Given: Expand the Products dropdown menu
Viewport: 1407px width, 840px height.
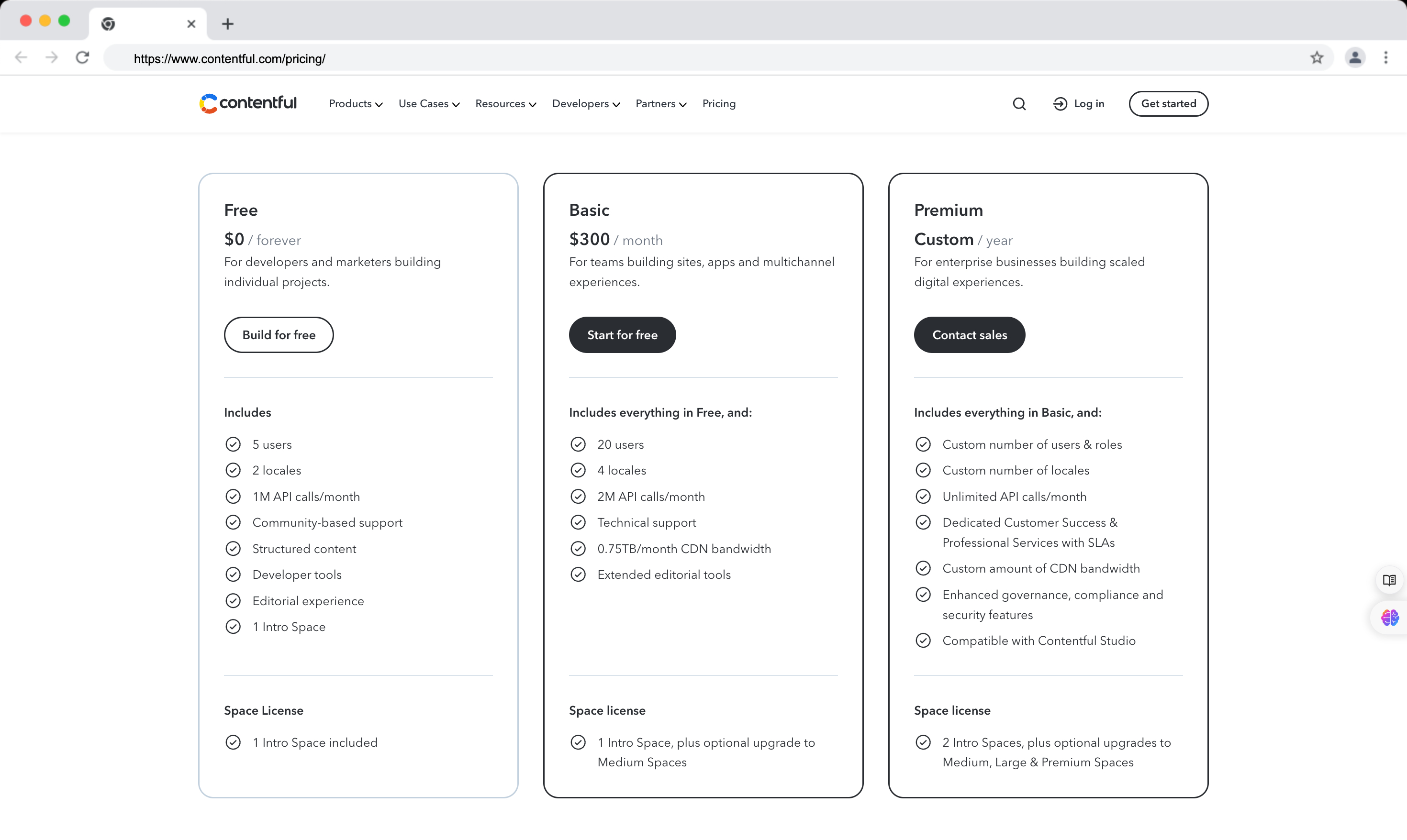Looking at the screenshot, I should (x=356, y=104).
